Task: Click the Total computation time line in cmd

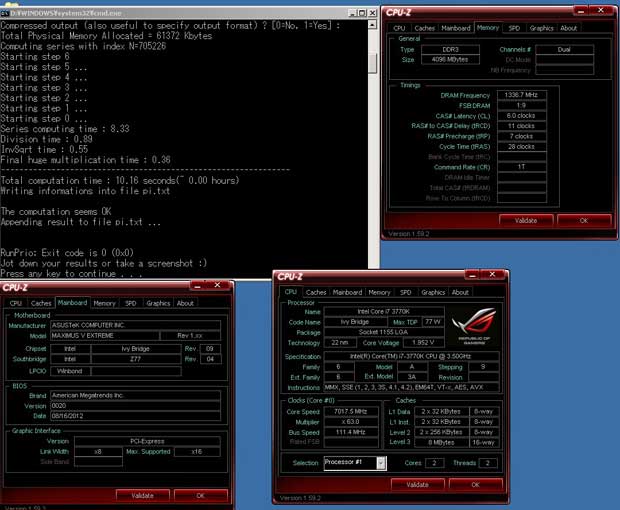Action: point(120,181)
